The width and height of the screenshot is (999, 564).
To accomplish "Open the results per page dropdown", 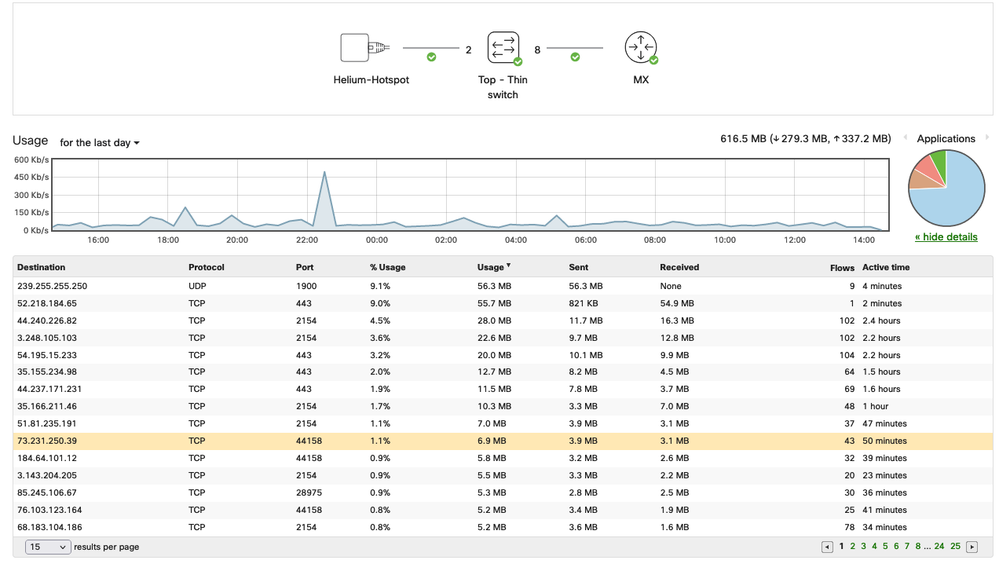I will pyautogui.click(x=48, y=547).
